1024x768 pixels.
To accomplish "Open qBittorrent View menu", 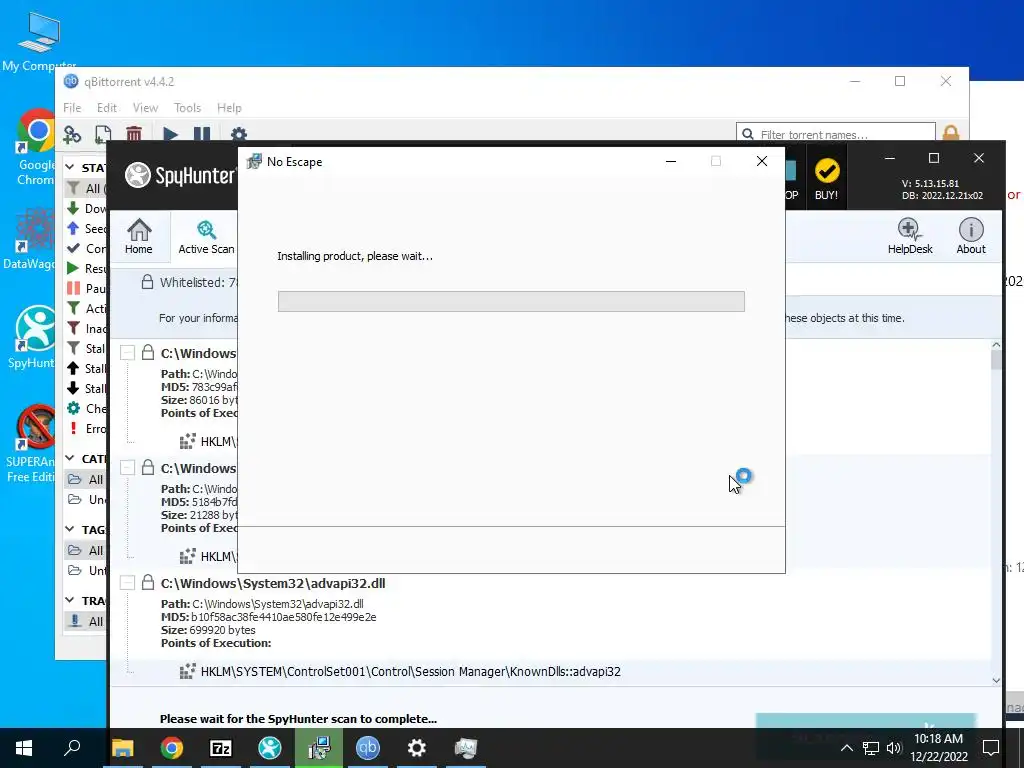I will point(145,108).
